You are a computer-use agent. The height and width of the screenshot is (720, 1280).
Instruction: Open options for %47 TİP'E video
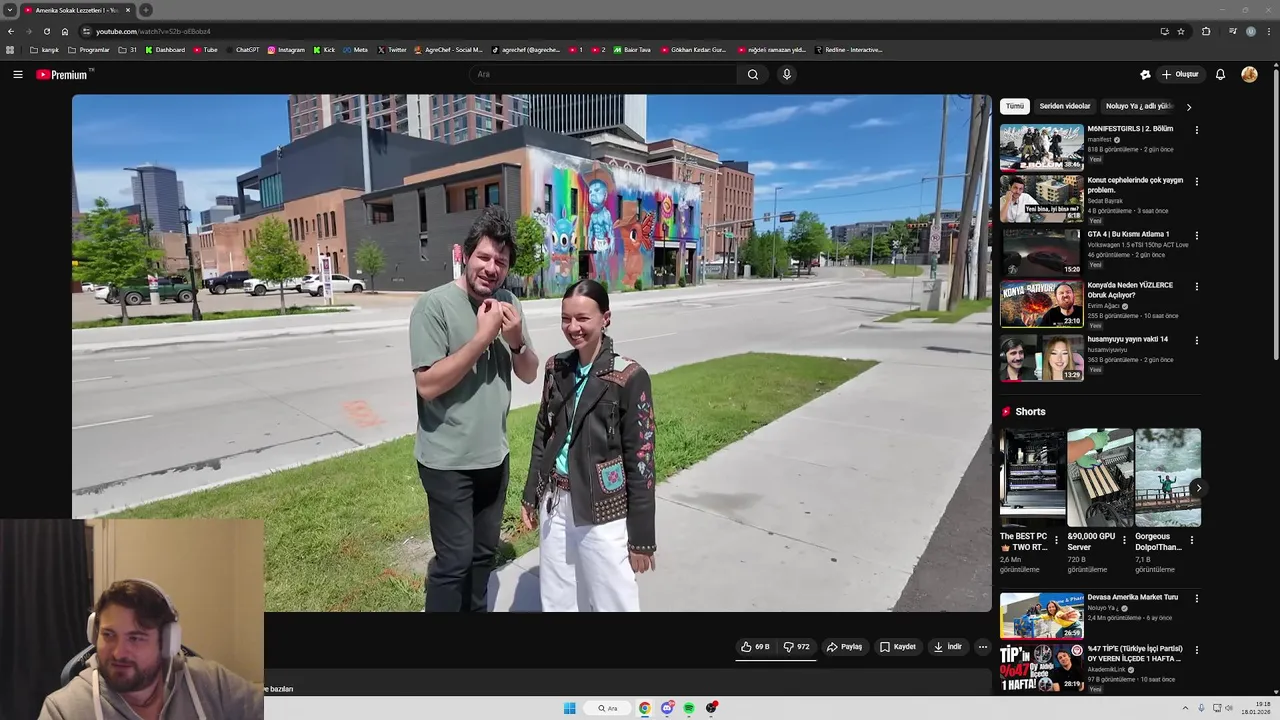[1197, 650]
